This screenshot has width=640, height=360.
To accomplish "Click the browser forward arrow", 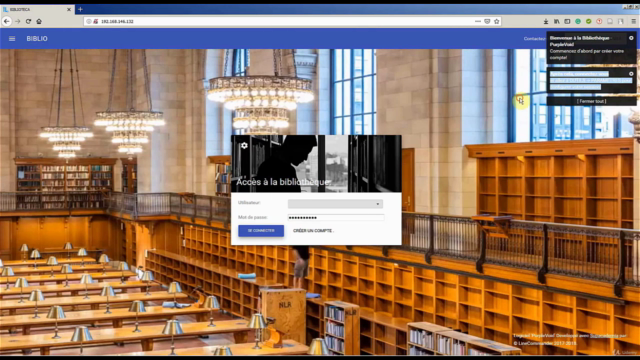I will pos(18,21).
